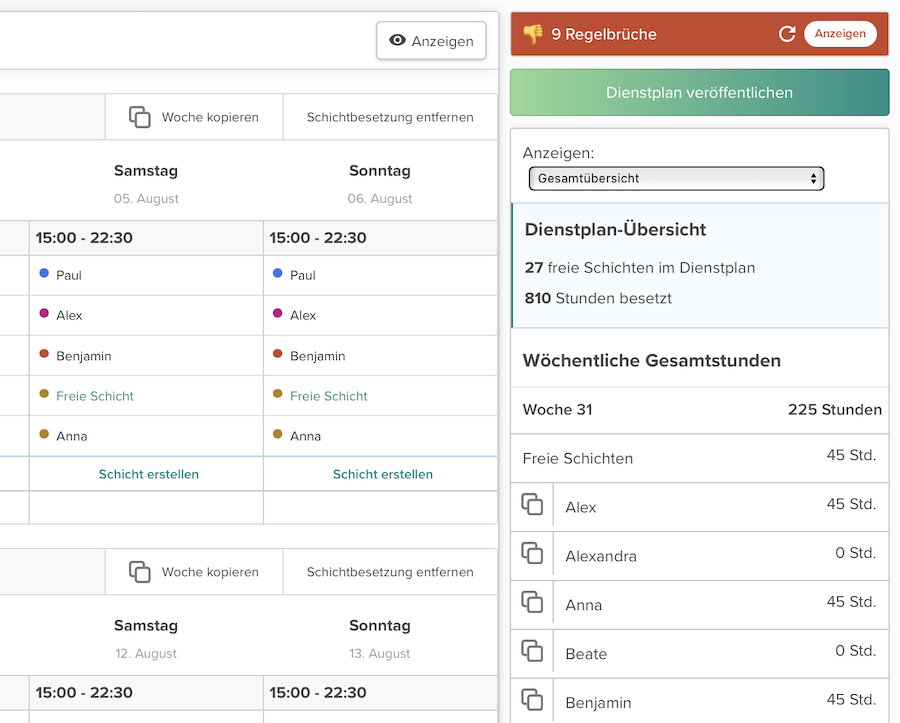
Task: Open Saturday's Freie Schicht entry
Action: 95,396
